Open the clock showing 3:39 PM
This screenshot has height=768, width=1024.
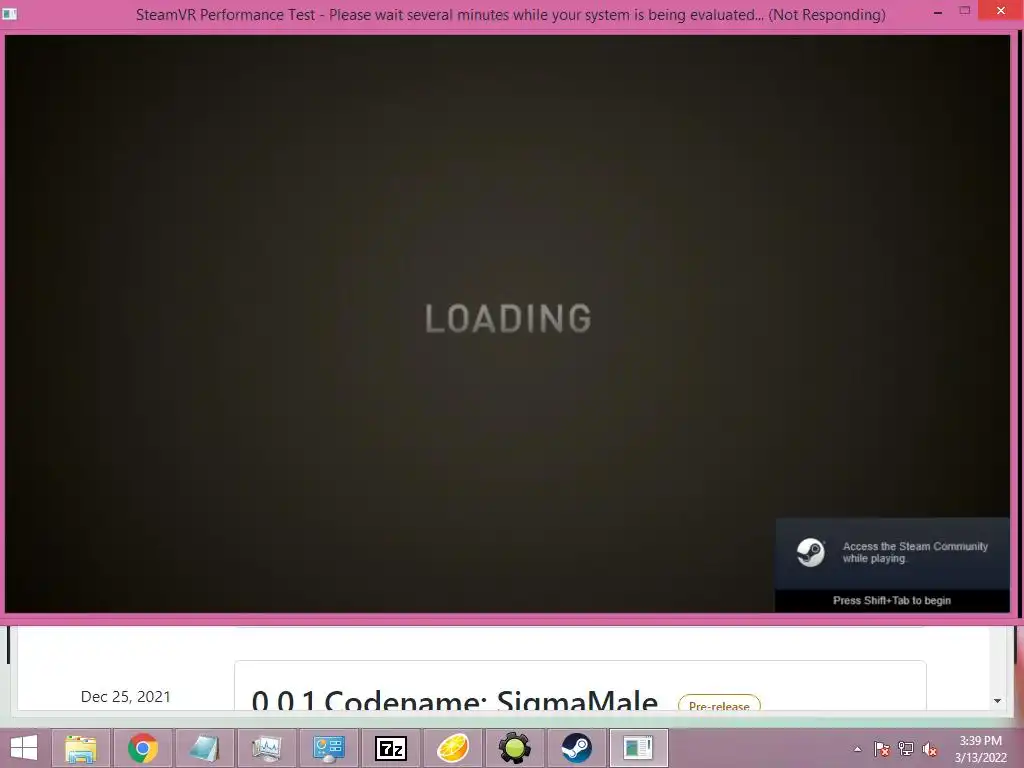pyautogui.click(x=980, y=749)
